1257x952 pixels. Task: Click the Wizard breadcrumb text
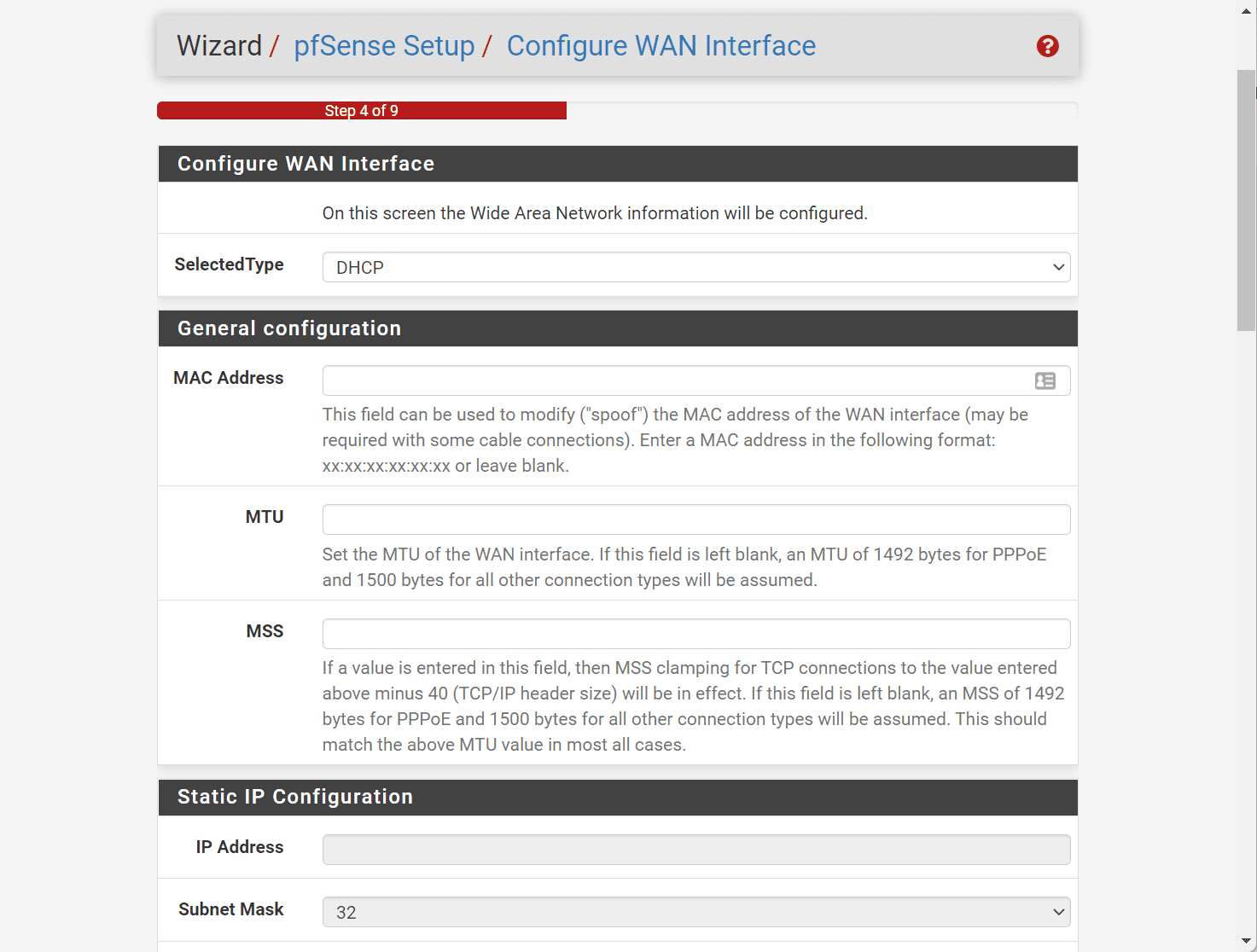[219, 46]
